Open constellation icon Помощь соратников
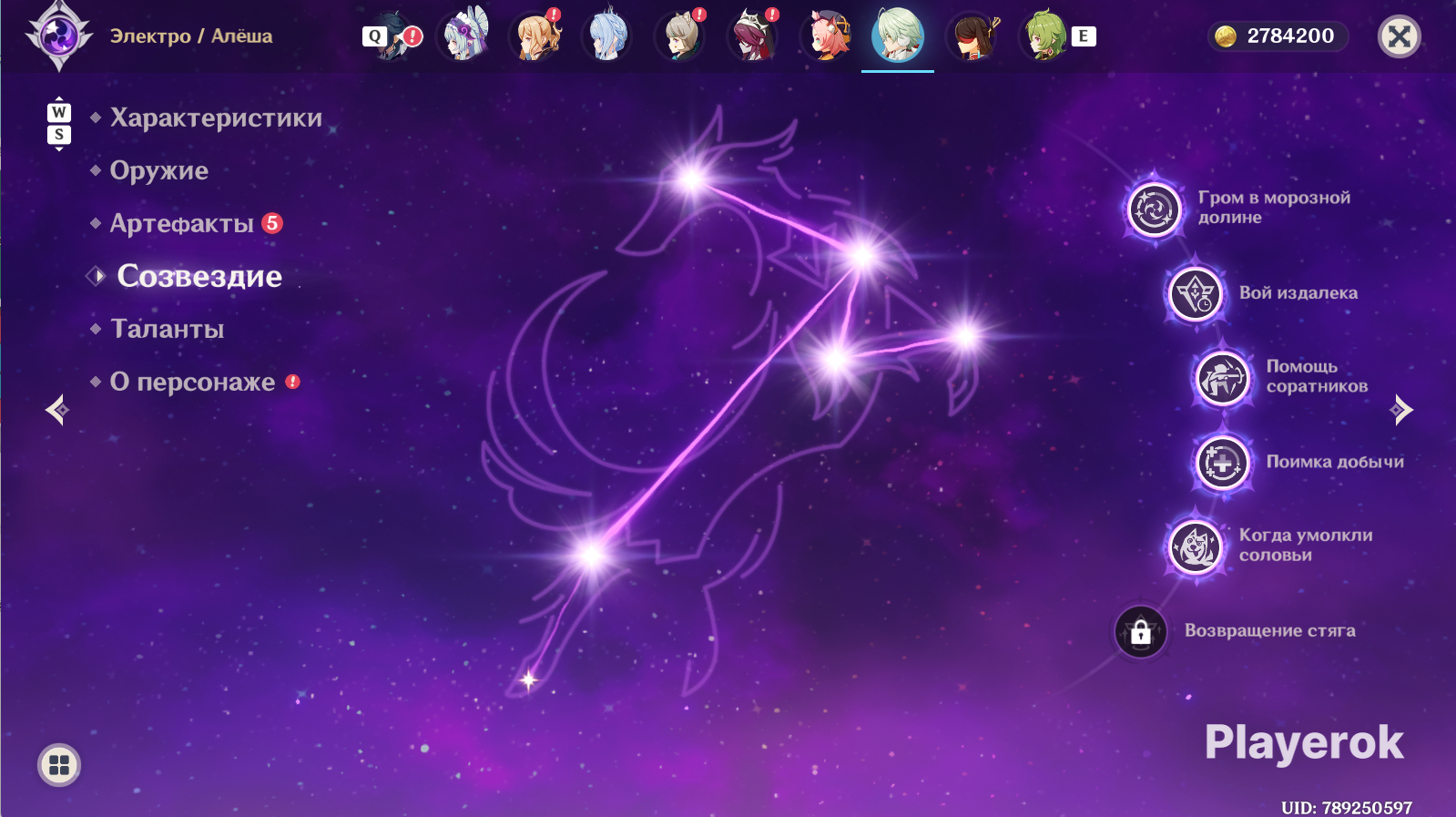This screenshot has width=1456, height=817. pos(1223,377)
